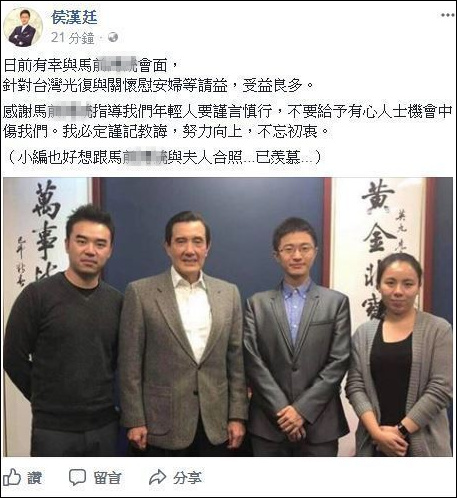
Task: Click the woman in grey cardigan
Action: pyautogui.click(x=400, y=357)
